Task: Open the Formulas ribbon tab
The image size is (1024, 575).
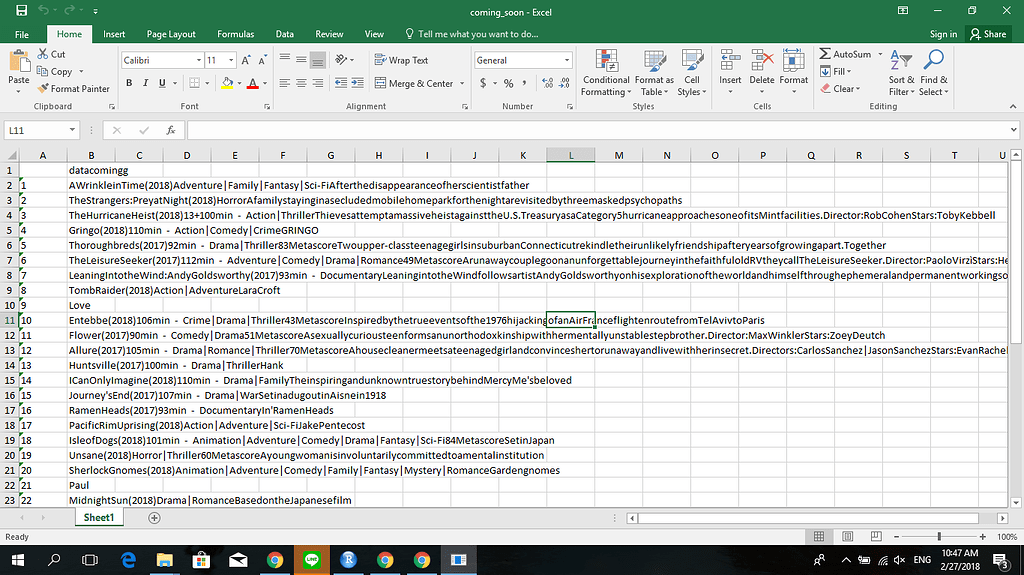Action: pyautogui.click(x=236, y=34)
